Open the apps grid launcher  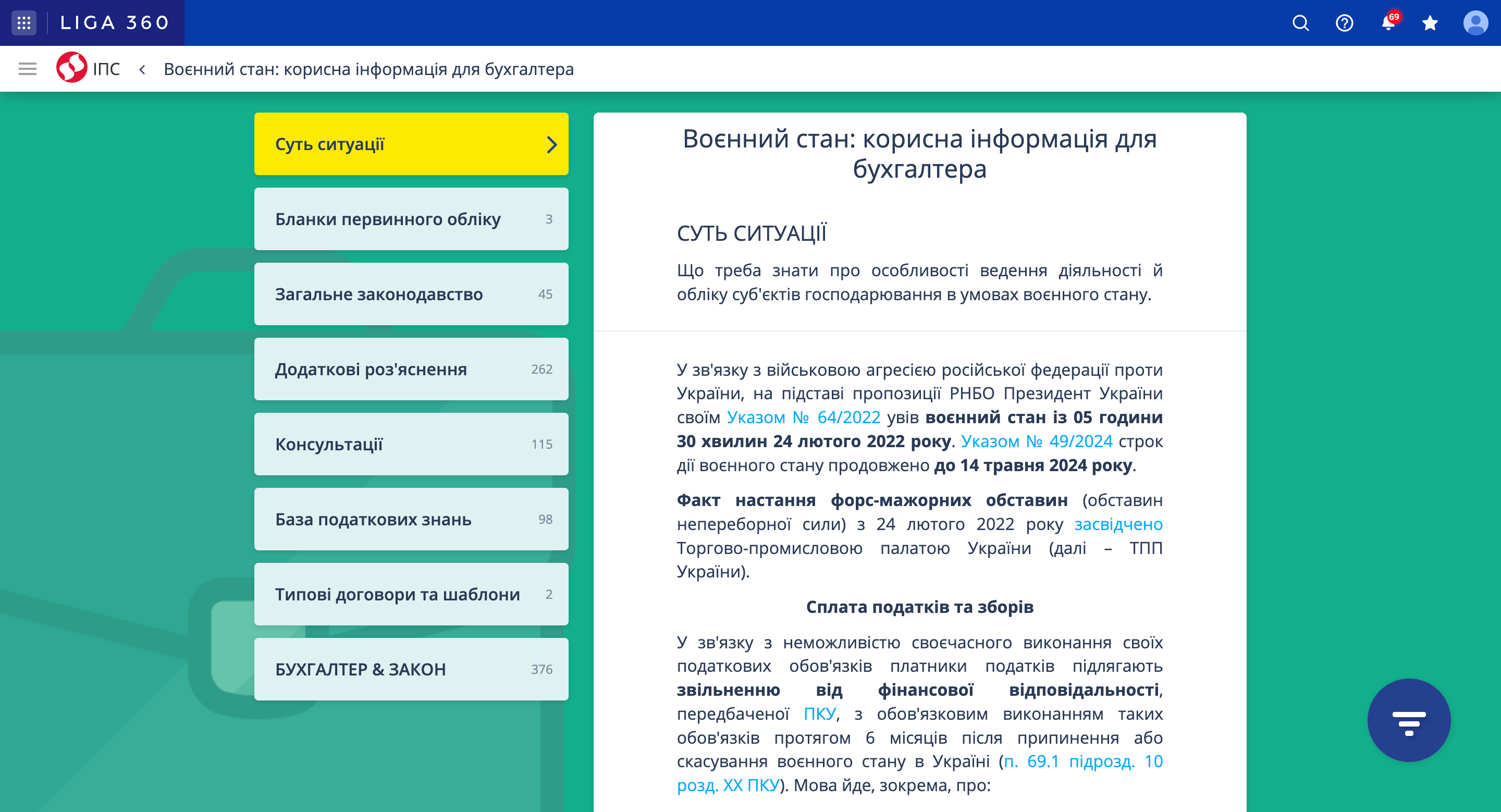coord(24,23)
